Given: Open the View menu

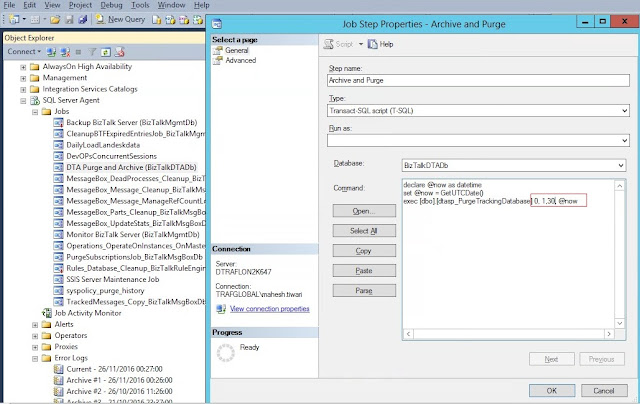Looking at the screenshot, I should [x=52, y=5].
